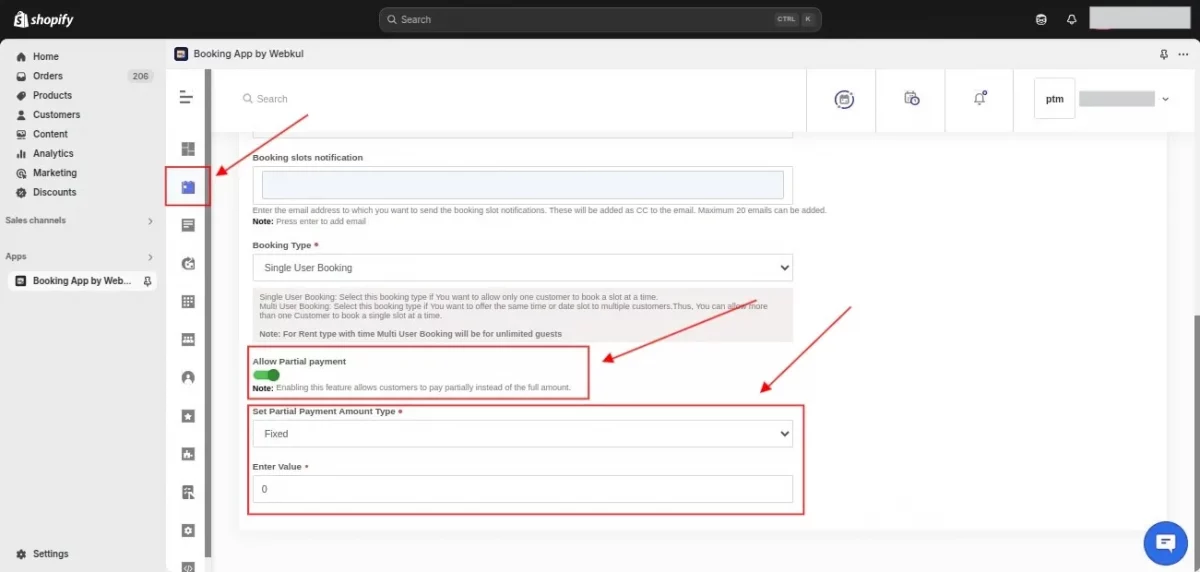1200x572 pixels.
Task: Unpin Booking App pin icon in Shopify nav
Action: click(148, 281)
